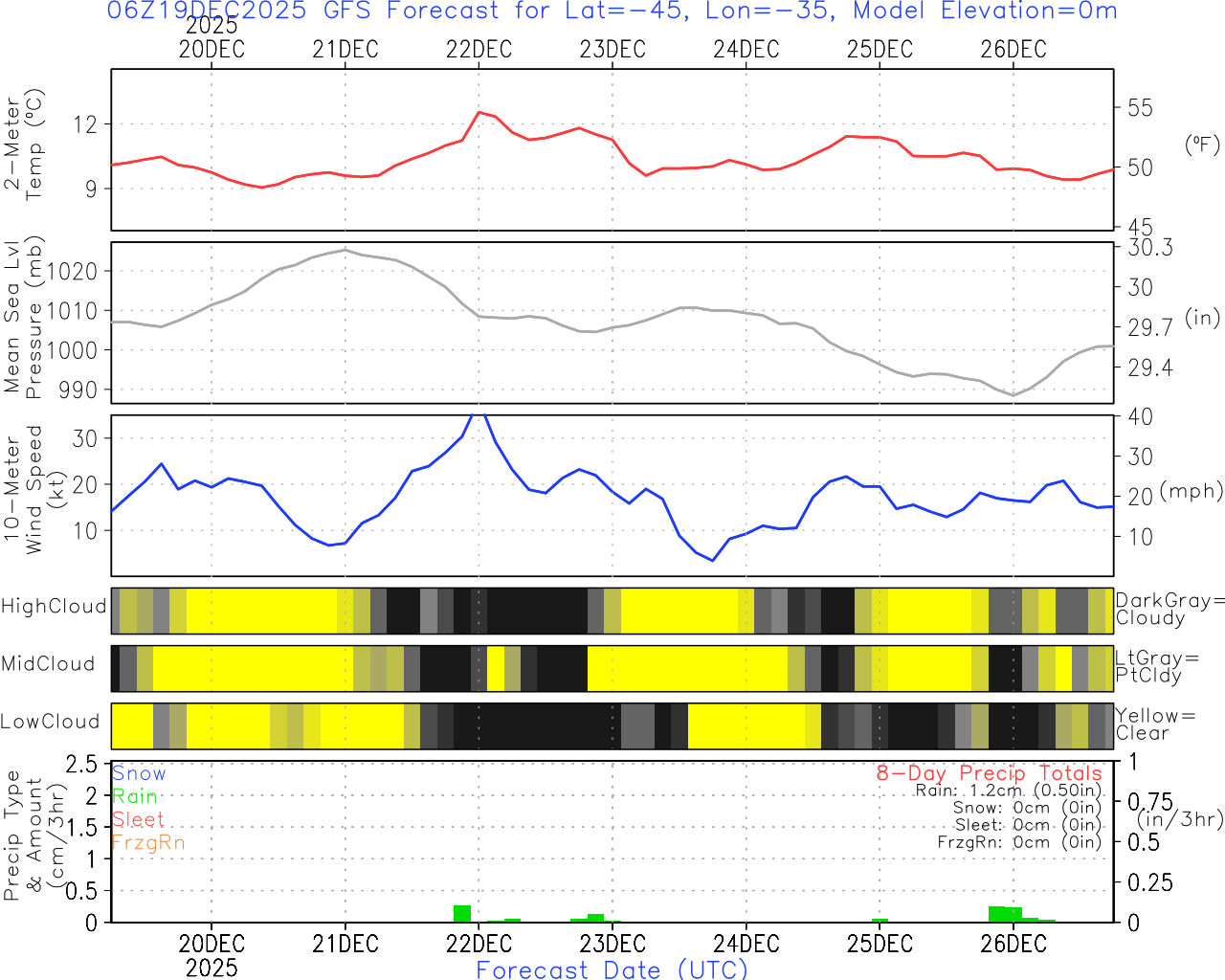This screenshot has width=1225, height=980.
Task: Select the LowCloud row label
Action: tap(50, 723)
